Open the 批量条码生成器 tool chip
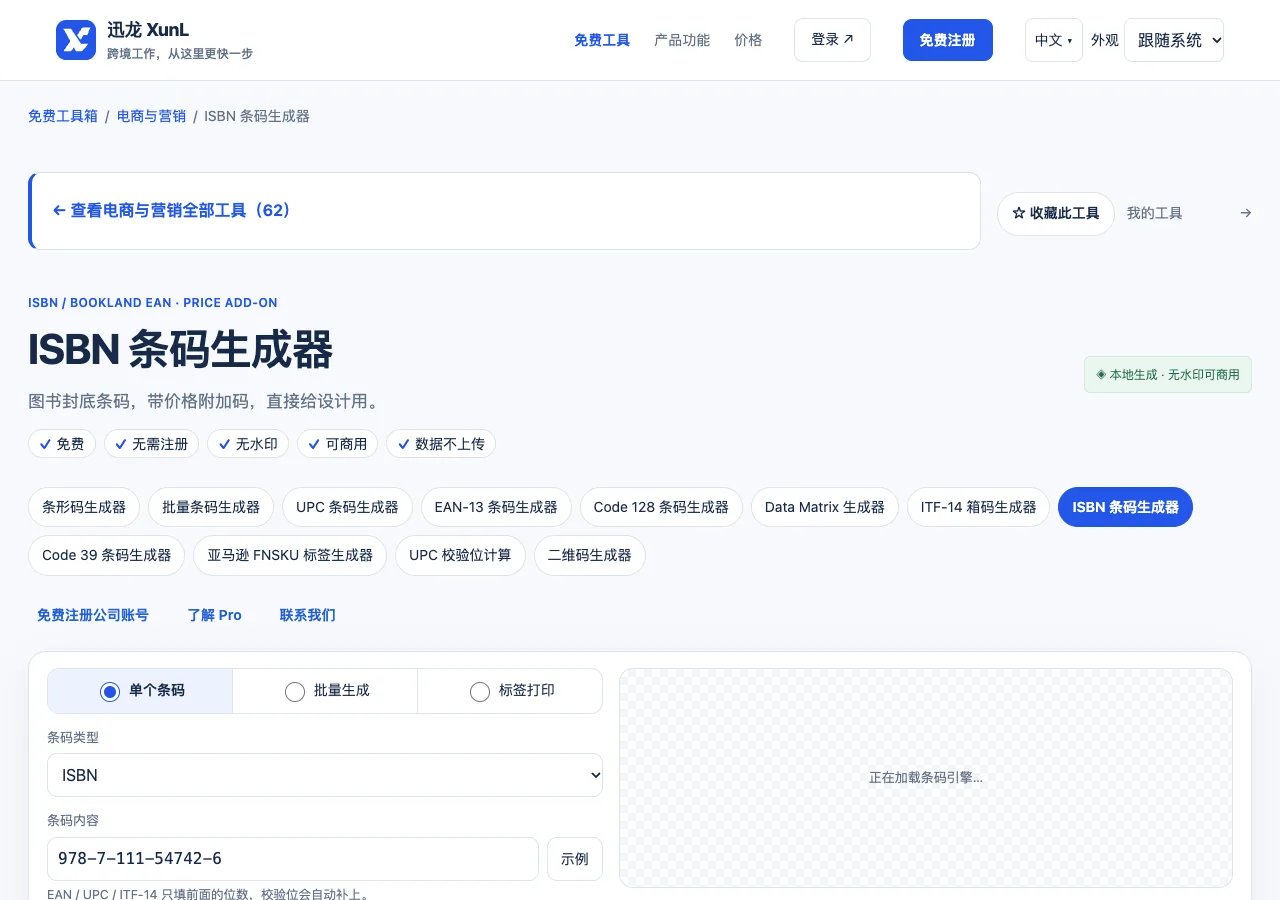This screenshot has width=1280, height=900. tap(211, 507)
